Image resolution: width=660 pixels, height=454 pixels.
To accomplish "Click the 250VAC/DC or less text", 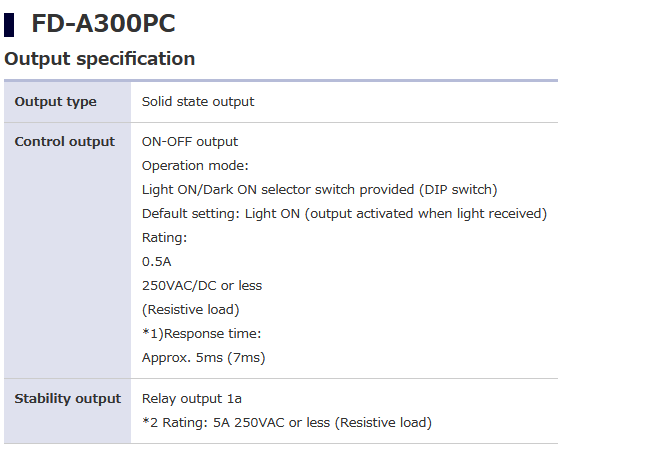I will pyautogui.click(x=202, y=286).
